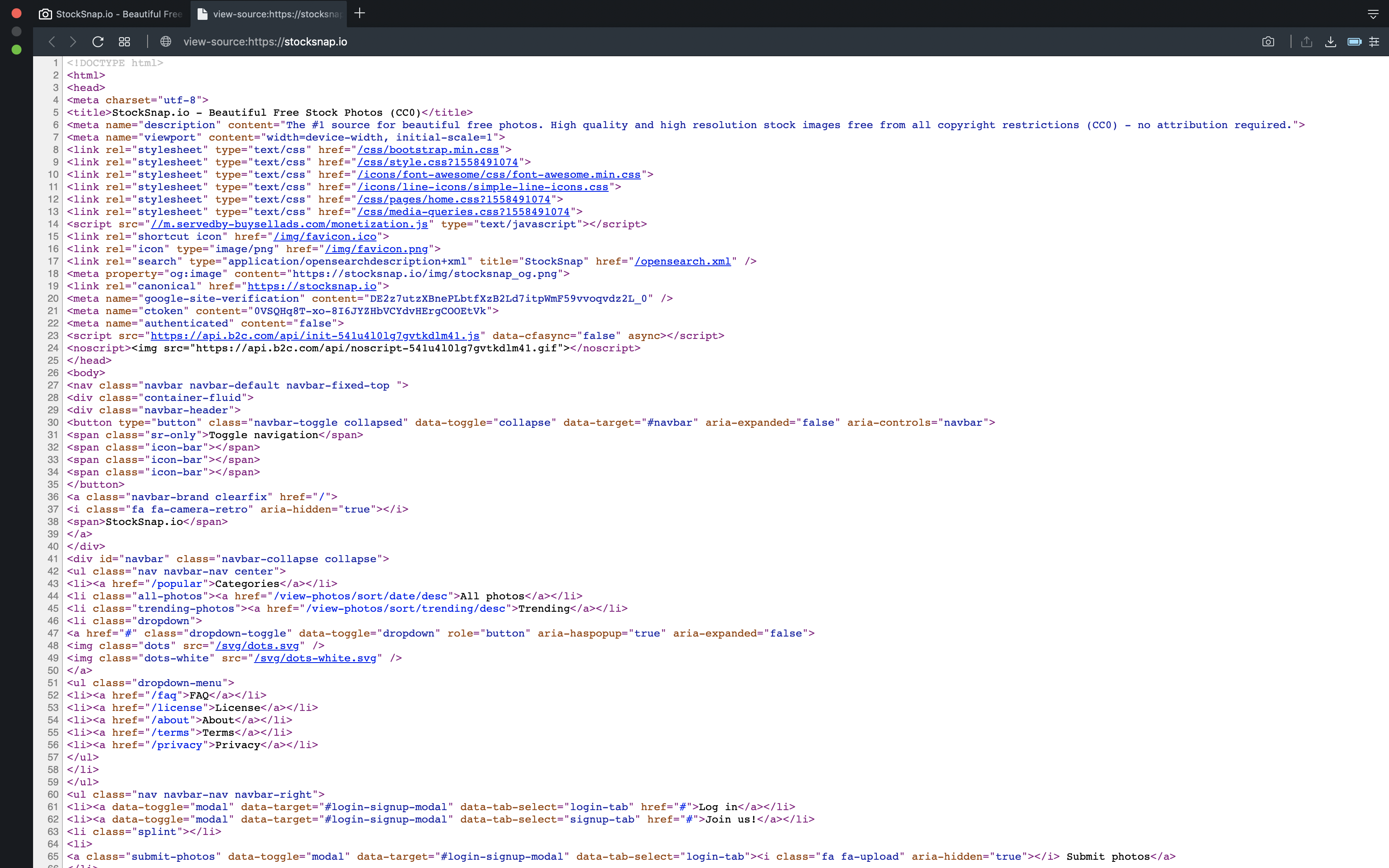Click the span text "StockSnap.io" on line 38

point(144,522)
